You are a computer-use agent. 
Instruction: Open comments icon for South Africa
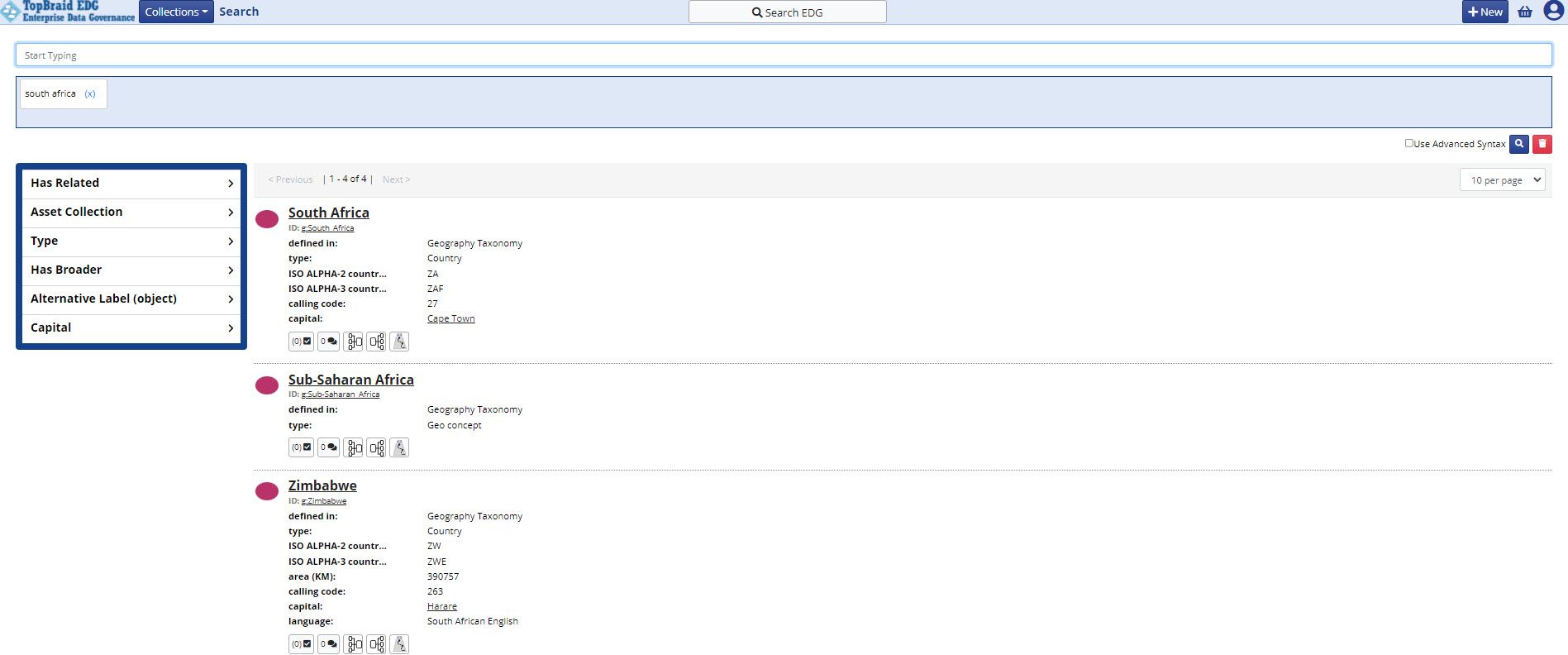pos(328,342)
